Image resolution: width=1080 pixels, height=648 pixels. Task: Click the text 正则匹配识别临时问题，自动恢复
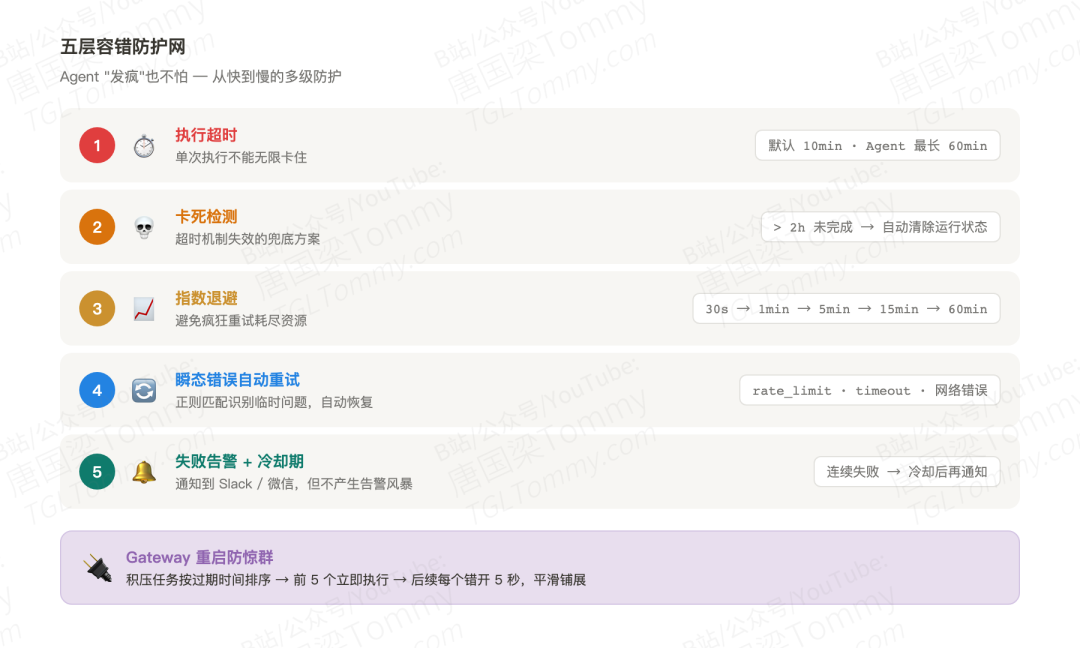[274, 402]
